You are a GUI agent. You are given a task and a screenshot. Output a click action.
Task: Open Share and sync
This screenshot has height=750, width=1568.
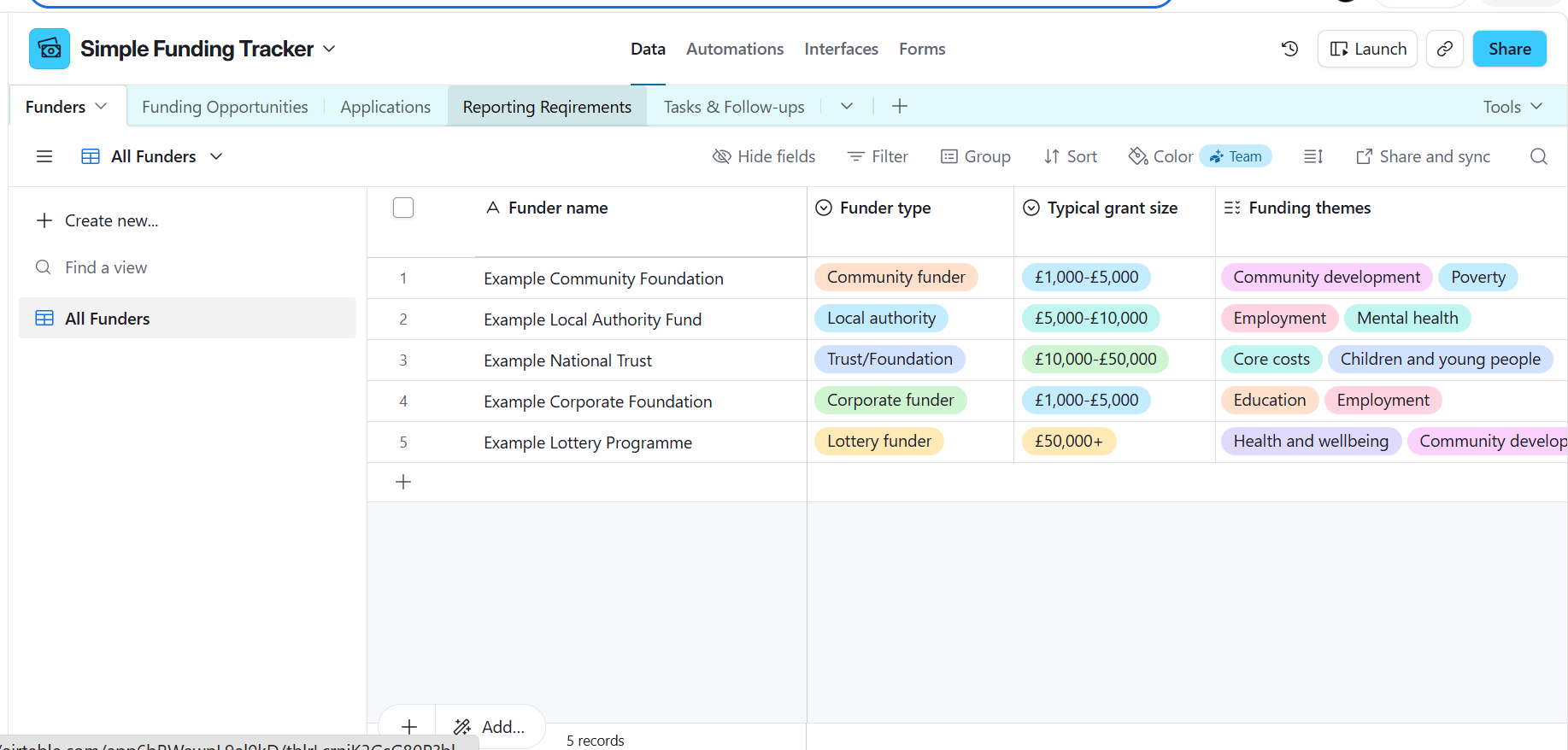pos(1424,156)
